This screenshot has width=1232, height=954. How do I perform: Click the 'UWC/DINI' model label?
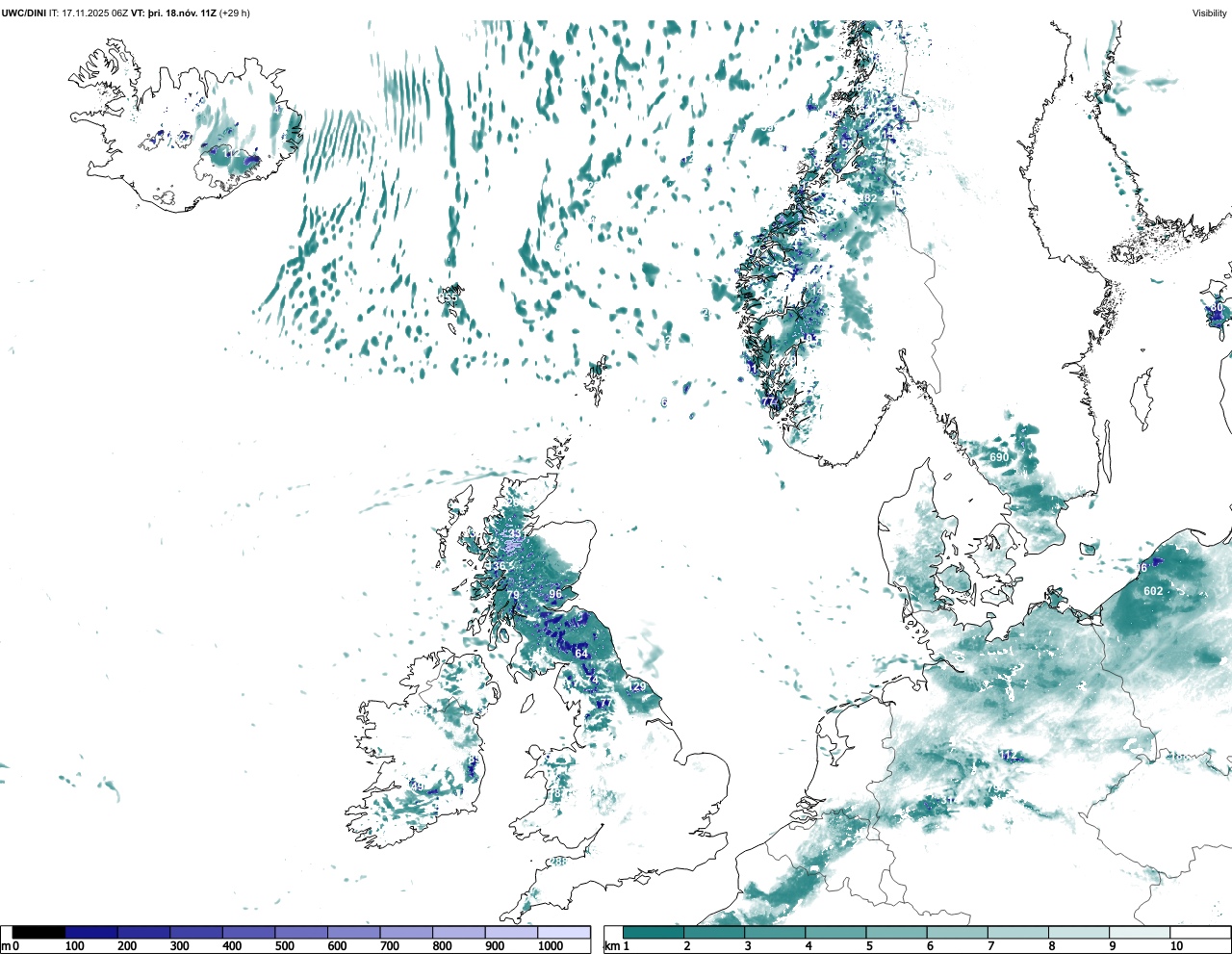click(24, 13)
